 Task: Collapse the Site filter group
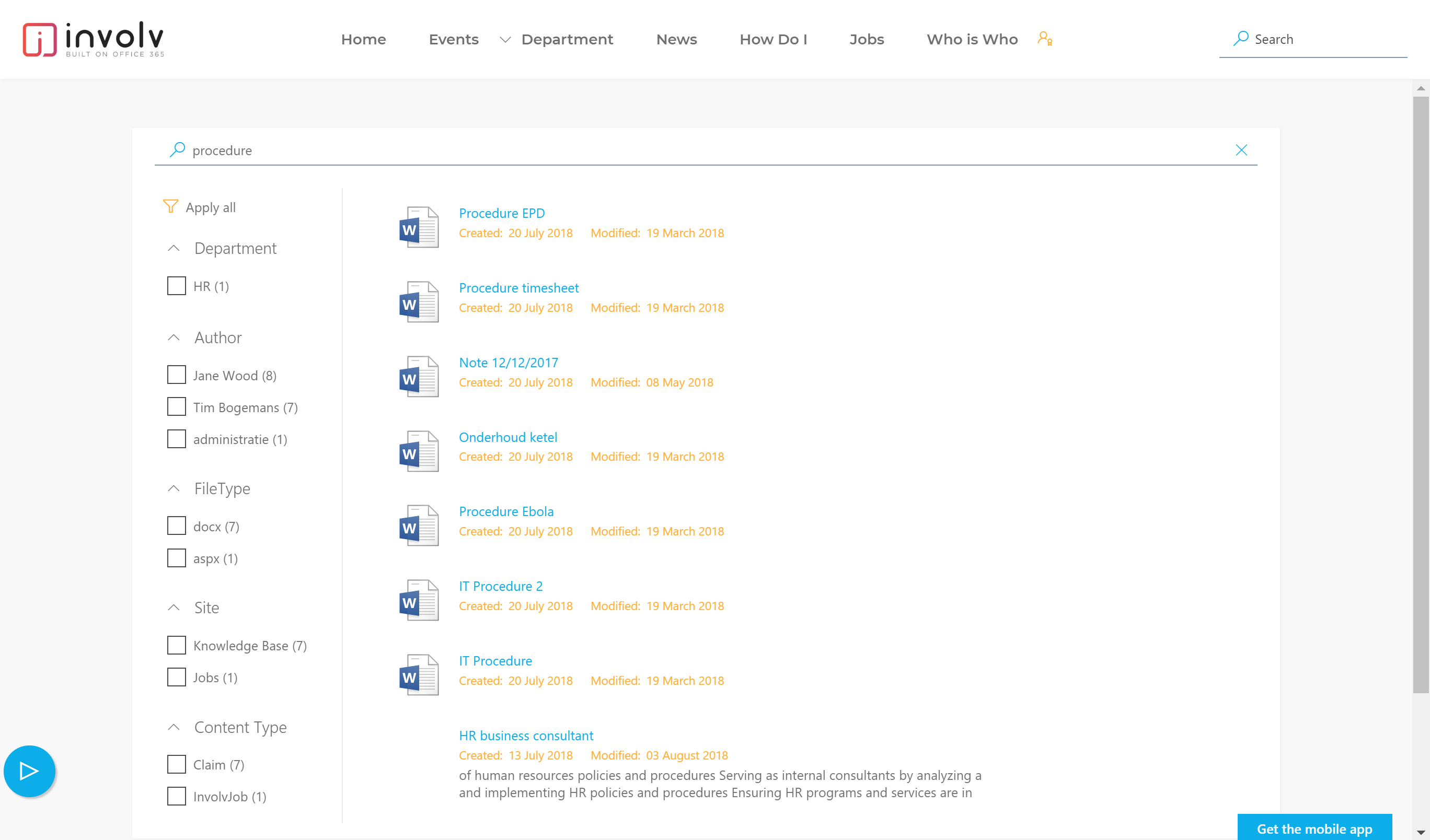click(x=174, y=608)
